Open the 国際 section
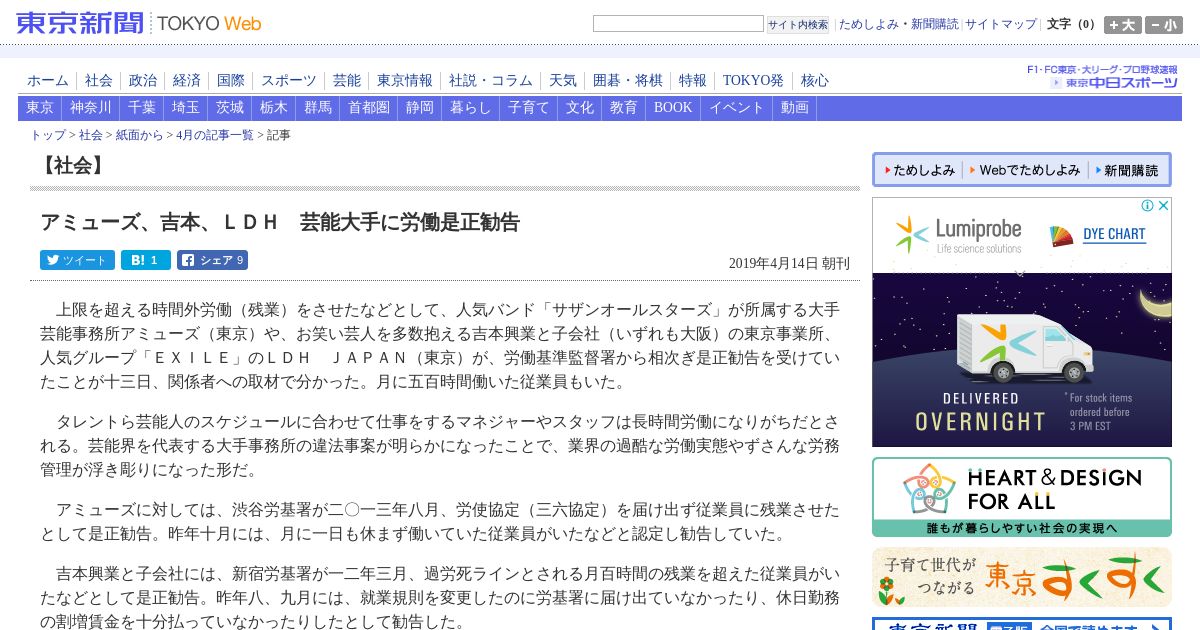This screenshot has width=1200, height=630. tap(231, 81)
